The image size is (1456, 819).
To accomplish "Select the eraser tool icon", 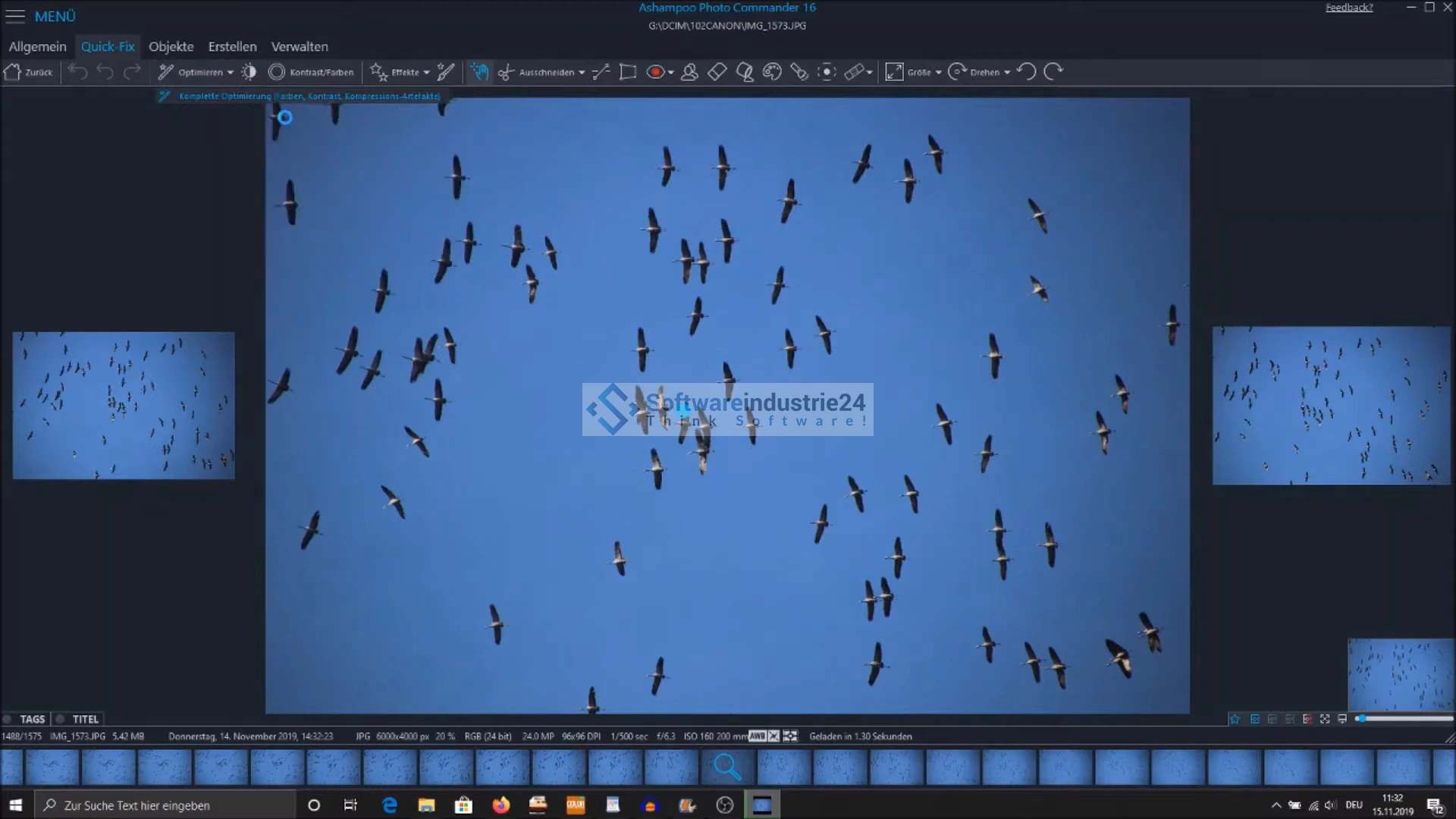I will [717, 72].
